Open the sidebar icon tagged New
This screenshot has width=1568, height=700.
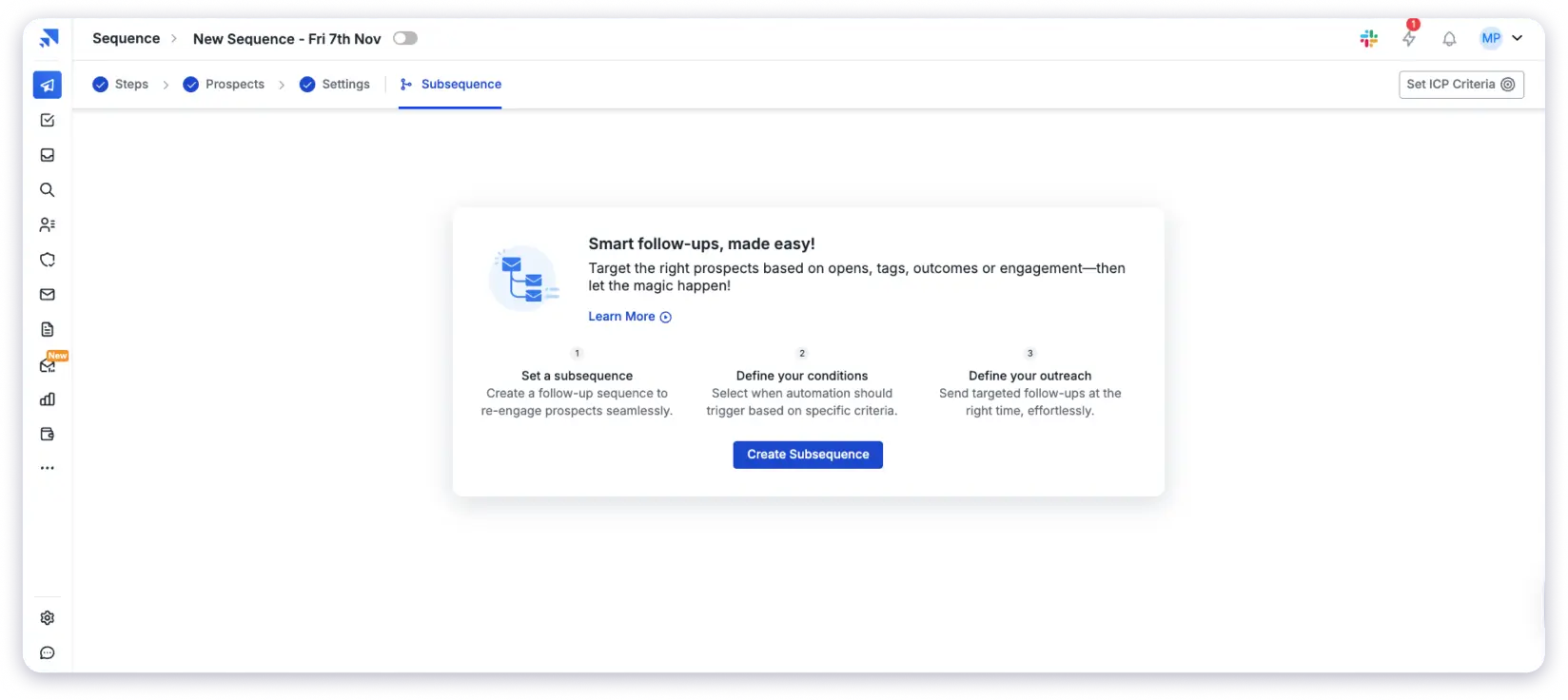pyautogui.click(x=49, y=364)
